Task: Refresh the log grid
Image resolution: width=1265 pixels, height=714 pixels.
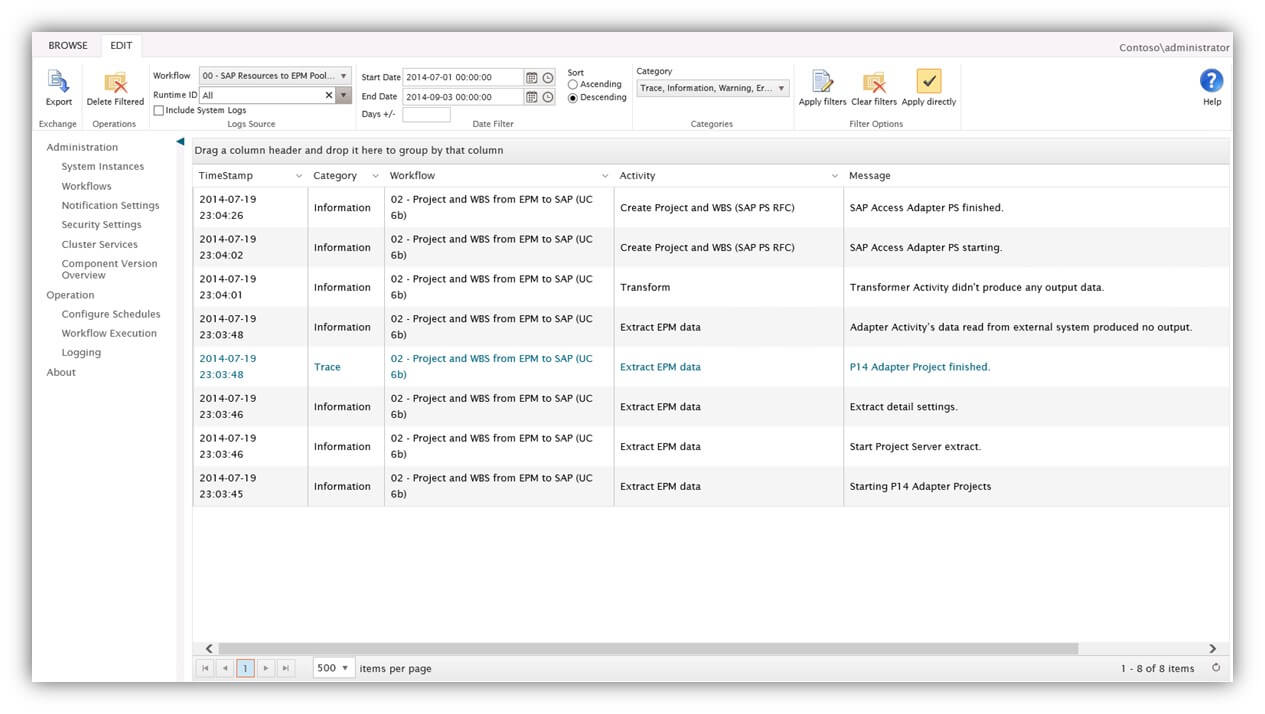Action: click(x=1216, y=668)
